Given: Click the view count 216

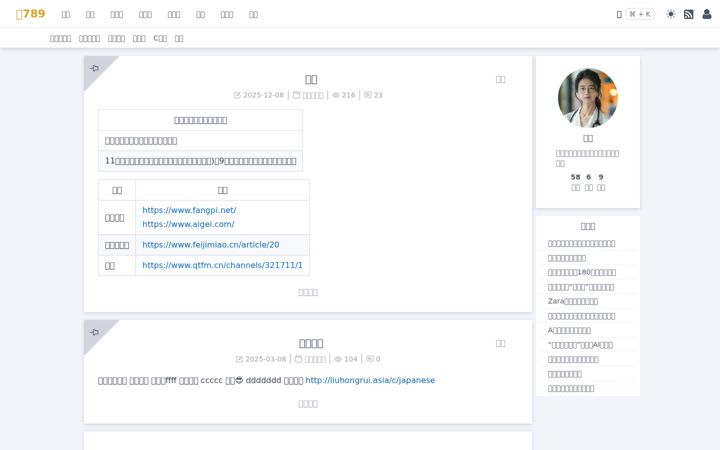Looking at the screenshot, I should coord(349,95).
